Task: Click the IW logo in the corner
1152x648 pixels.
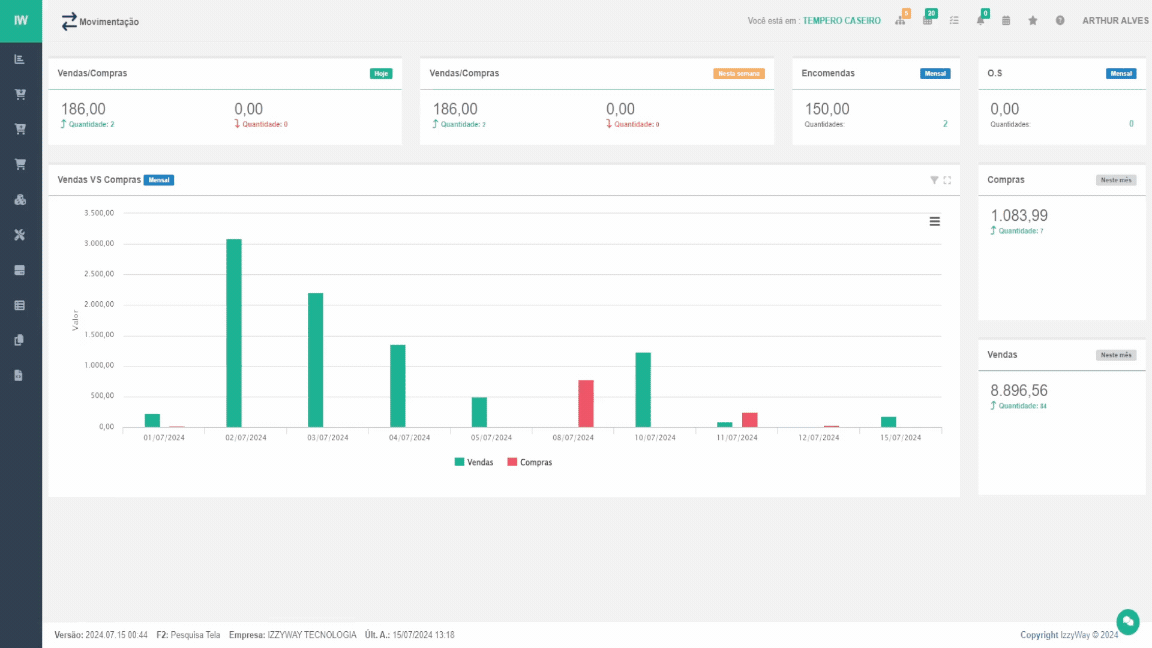Action: click(21, 21)
